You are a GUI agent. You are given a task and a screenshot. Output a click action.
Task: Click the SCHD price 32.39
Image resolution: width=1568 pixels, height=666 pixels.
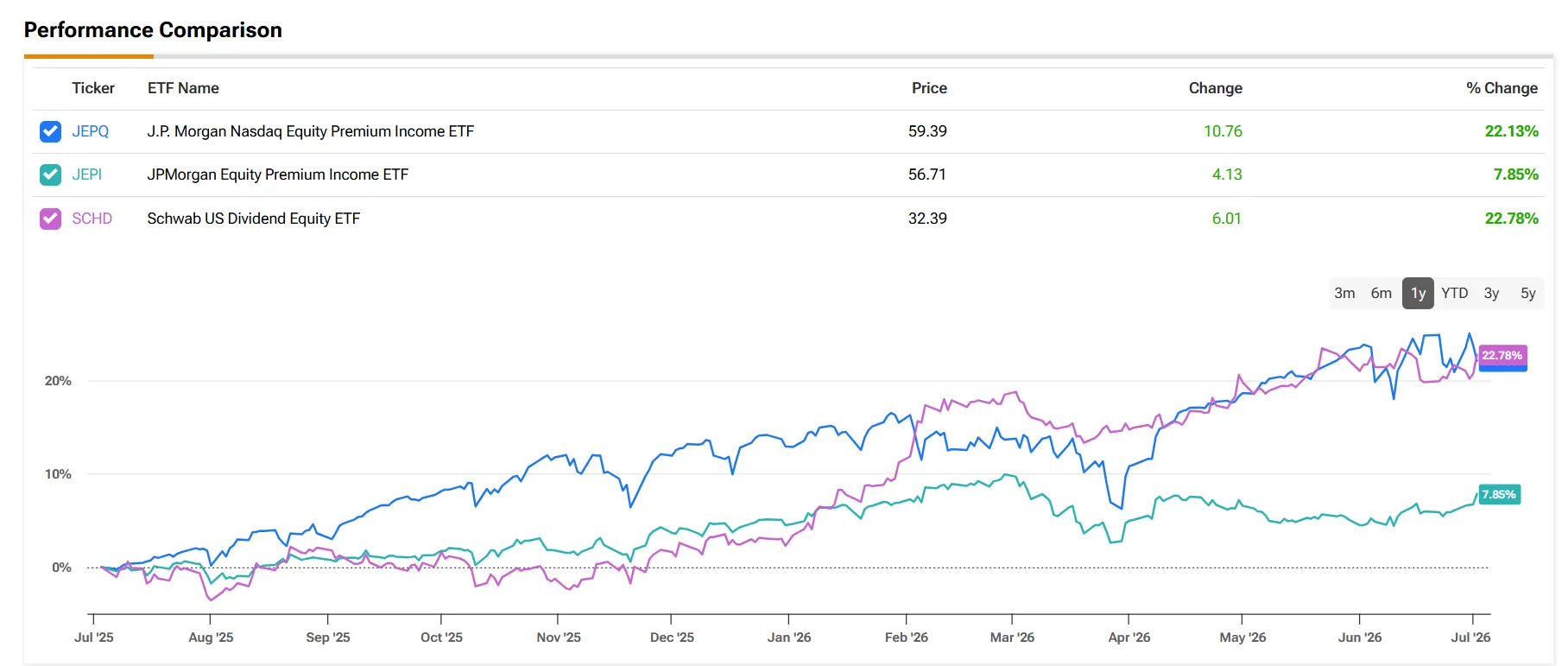point(927,219)
